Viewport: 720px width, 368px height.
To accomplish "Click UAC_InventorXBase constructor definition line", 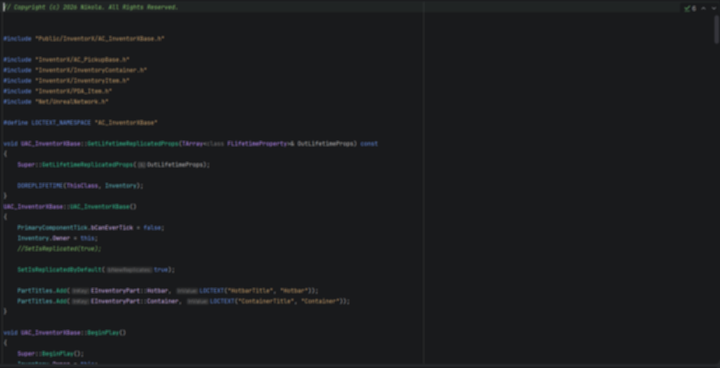I will click(x=70, y=207).
